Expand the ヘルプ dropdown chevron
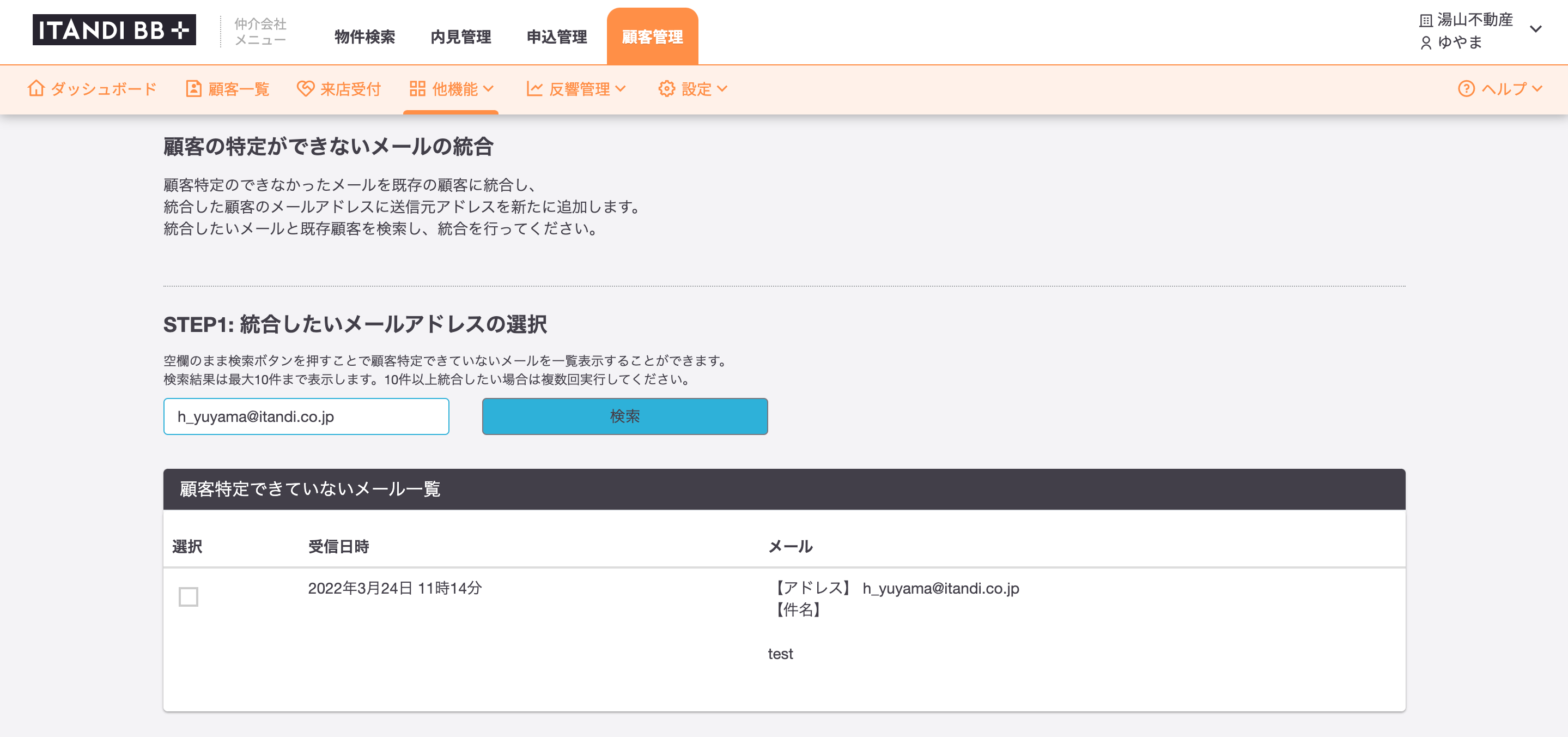Viewport: 1568px width, 737px height. point(1537,89)
